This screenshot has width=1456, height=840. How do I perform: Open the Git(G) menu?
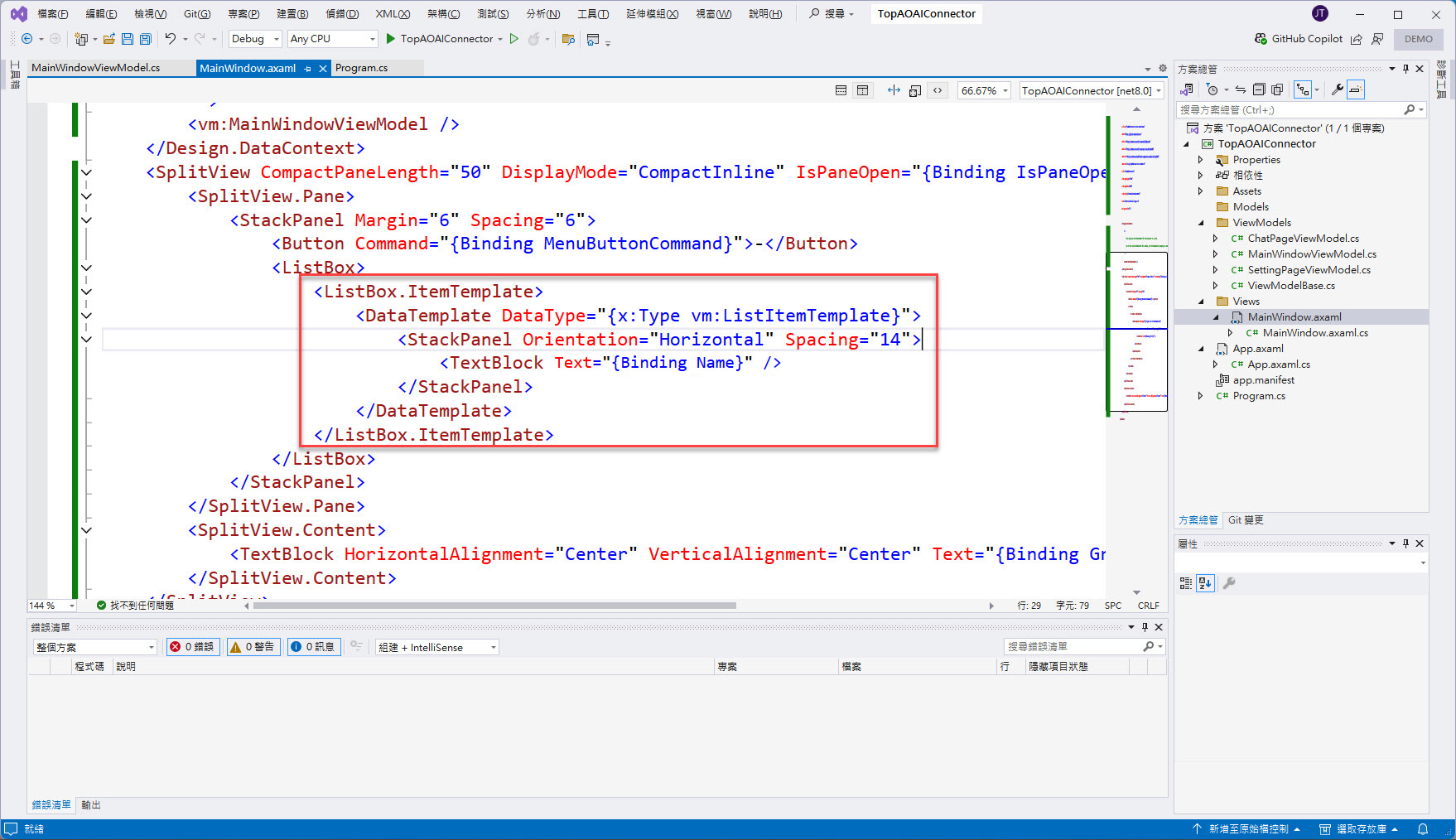[197, 14]
